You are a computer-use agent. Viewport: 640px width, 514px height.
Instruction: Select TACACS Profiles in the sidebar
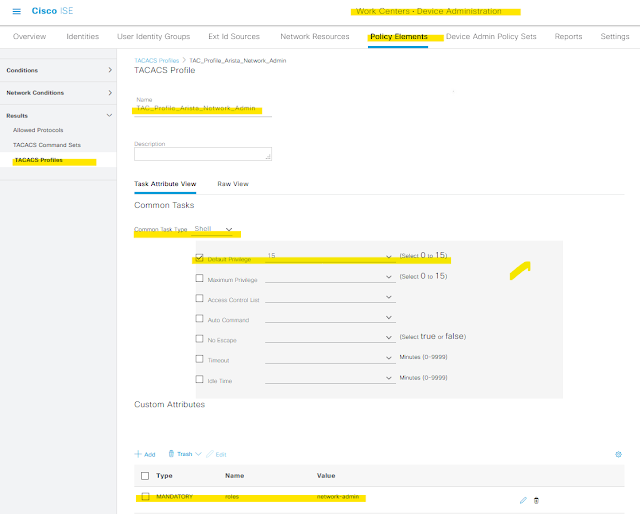tap(39, 160)
